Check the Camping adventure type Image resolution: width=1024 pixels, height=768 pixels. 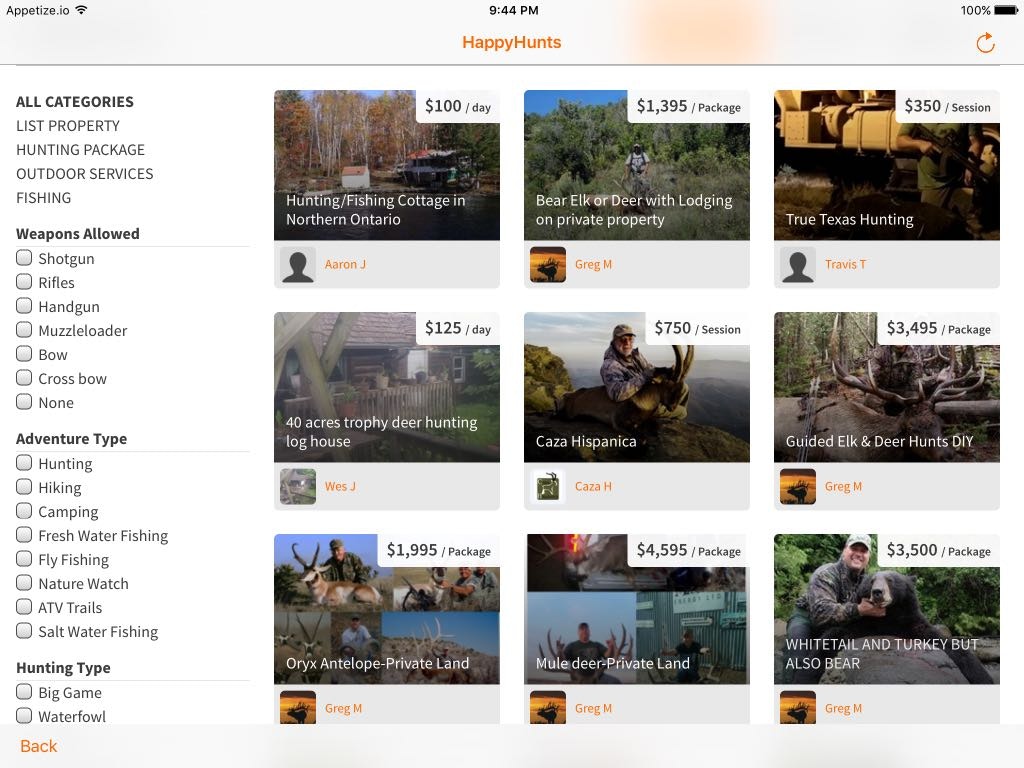pyautogui.click(x=24, y=511)
